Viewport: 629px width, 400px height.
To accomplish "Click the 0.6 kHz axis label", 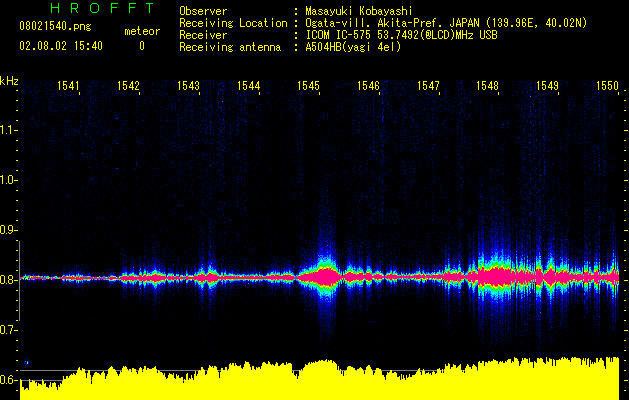I will [8, 380].
